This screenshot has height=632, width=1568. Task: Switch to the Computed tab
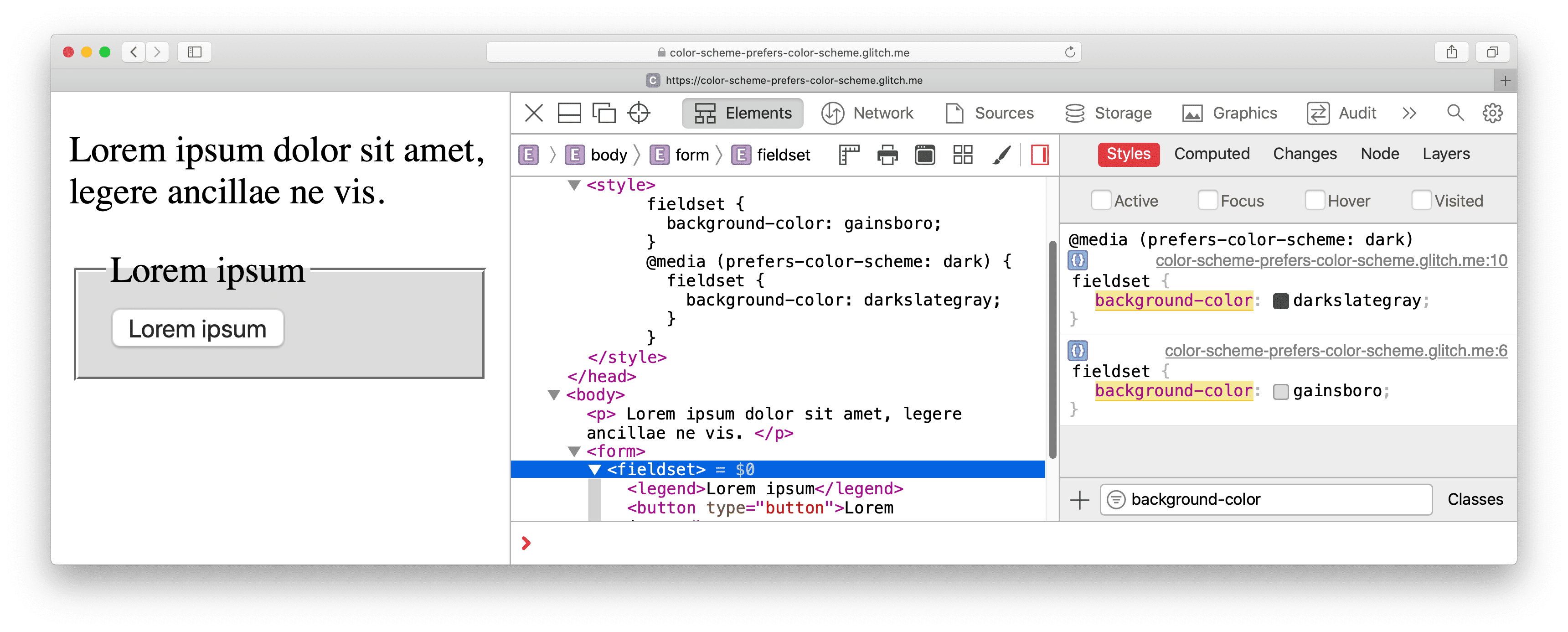[1211, 154]
